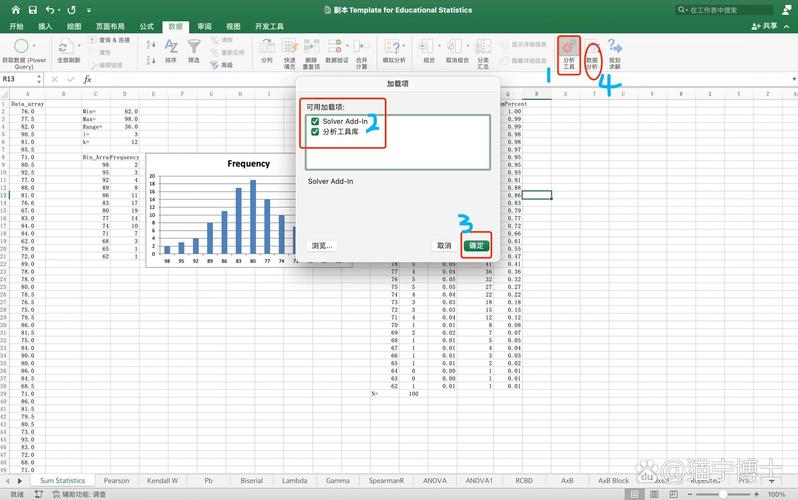Click the 浏览... button in dialog
Viewport: 798px width, 500px height.
coord(322,245)
